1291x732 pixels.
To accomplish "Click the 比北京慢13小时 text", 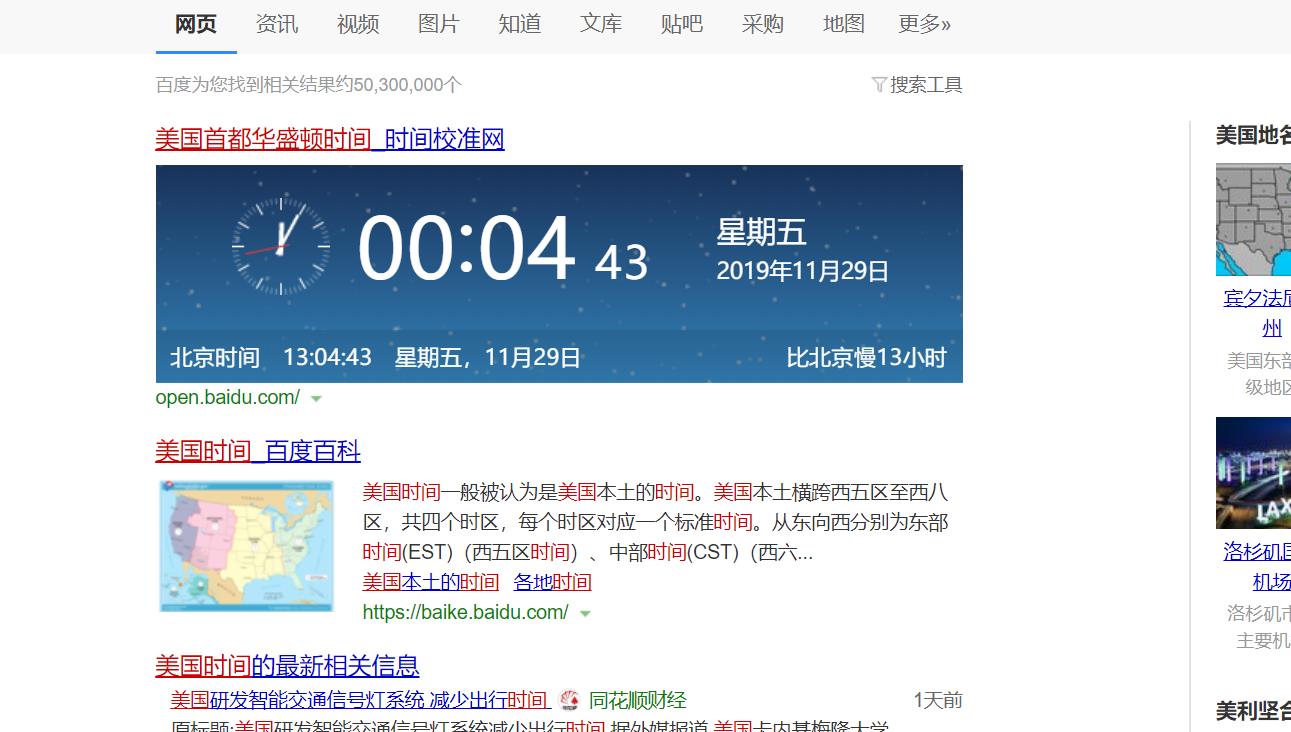I will pyautogui.click(x=866, y=358).
